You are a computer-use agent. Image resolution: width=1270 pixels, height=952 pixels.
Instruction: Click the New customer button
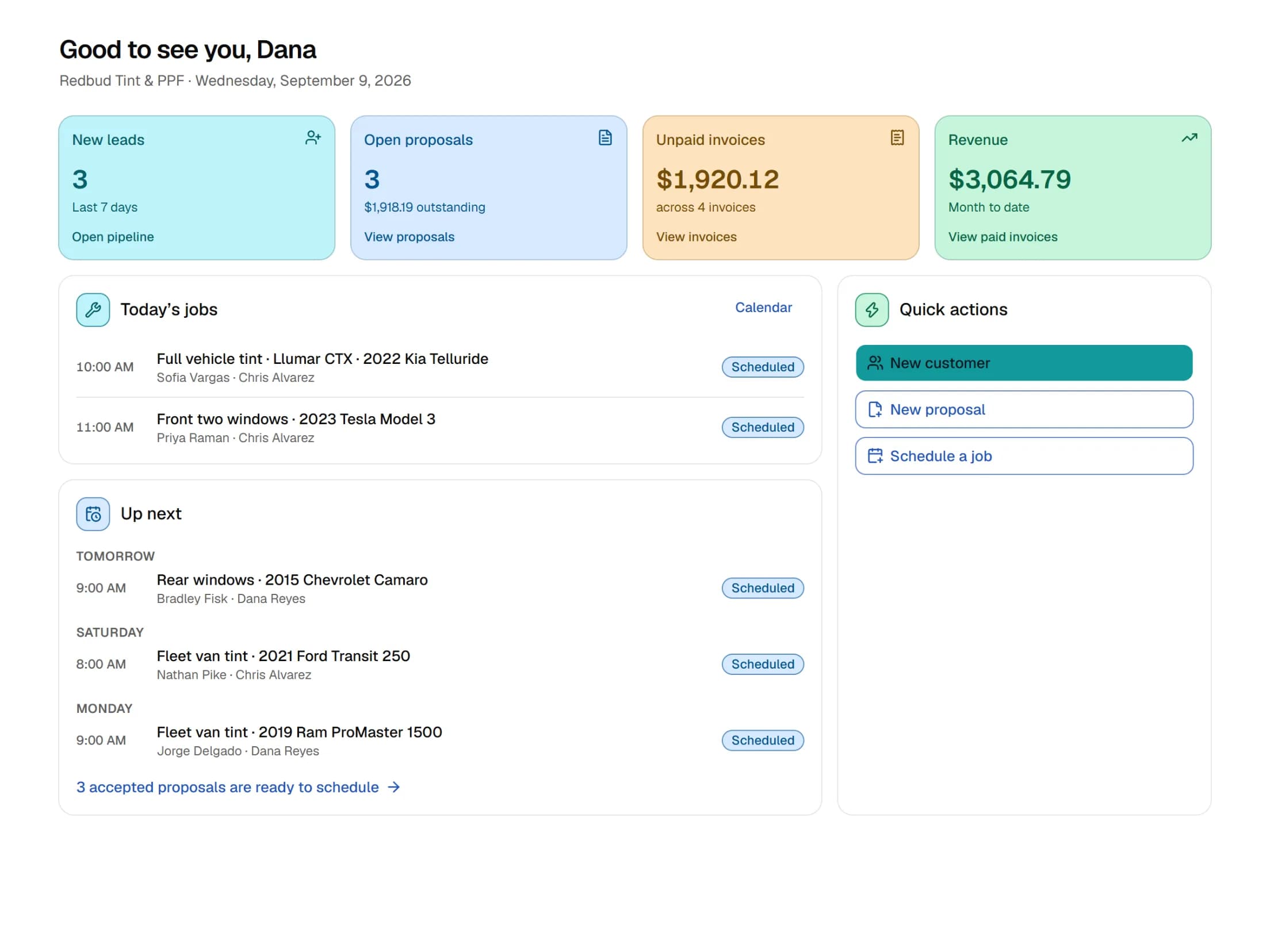tap(1024, 363)
